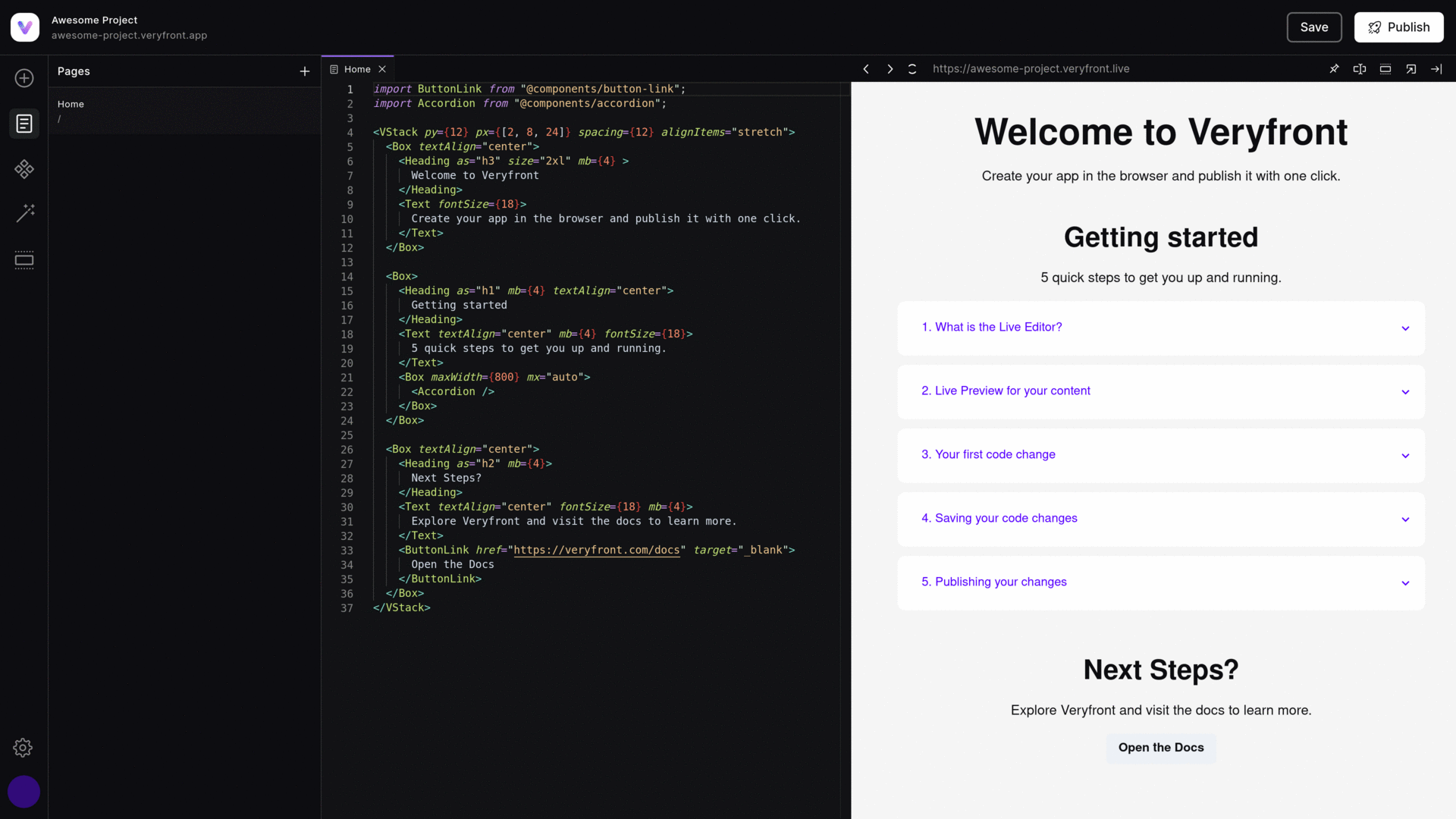The width and height of the screenshot is (1456, 819).
Task: Save the project
Action: (x=1314, y=27)
